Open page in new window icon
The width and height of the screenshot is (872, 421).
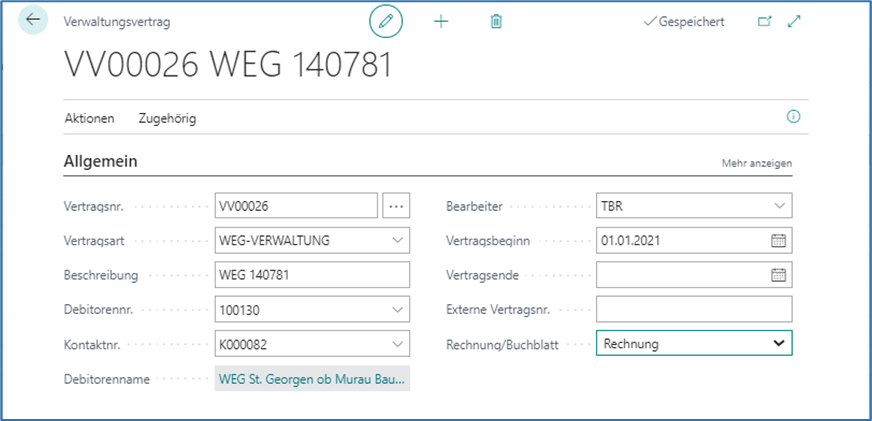pyautogui.click(x=765, y=22)
